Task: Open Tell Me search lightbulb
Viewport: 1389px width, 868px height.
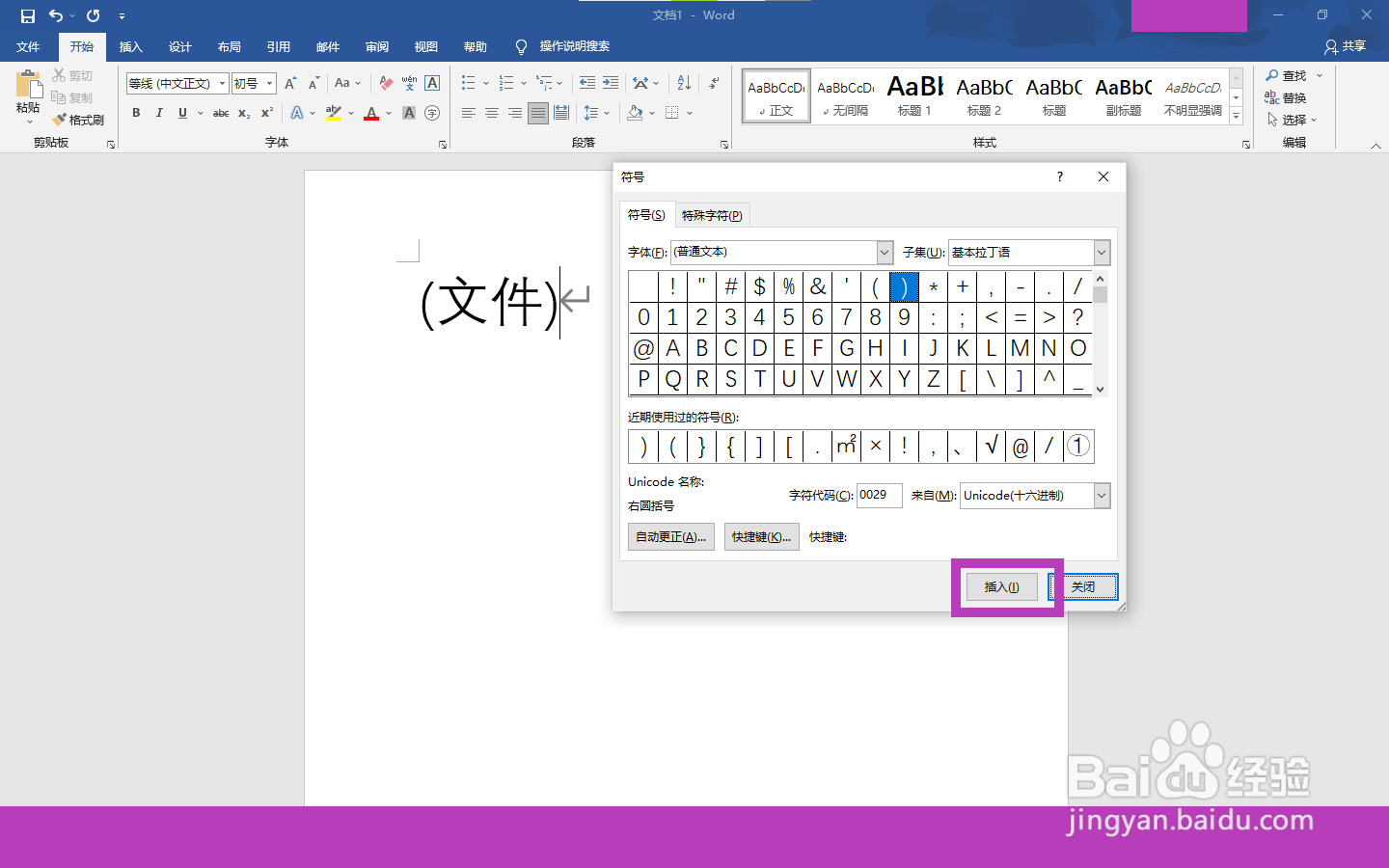Action: click(x=521, y=46)
